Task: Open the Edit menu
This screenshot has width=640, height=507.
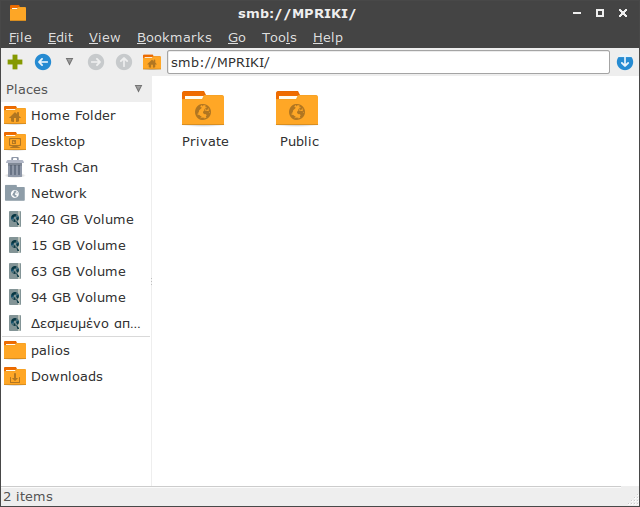Action: click(60, 38)
